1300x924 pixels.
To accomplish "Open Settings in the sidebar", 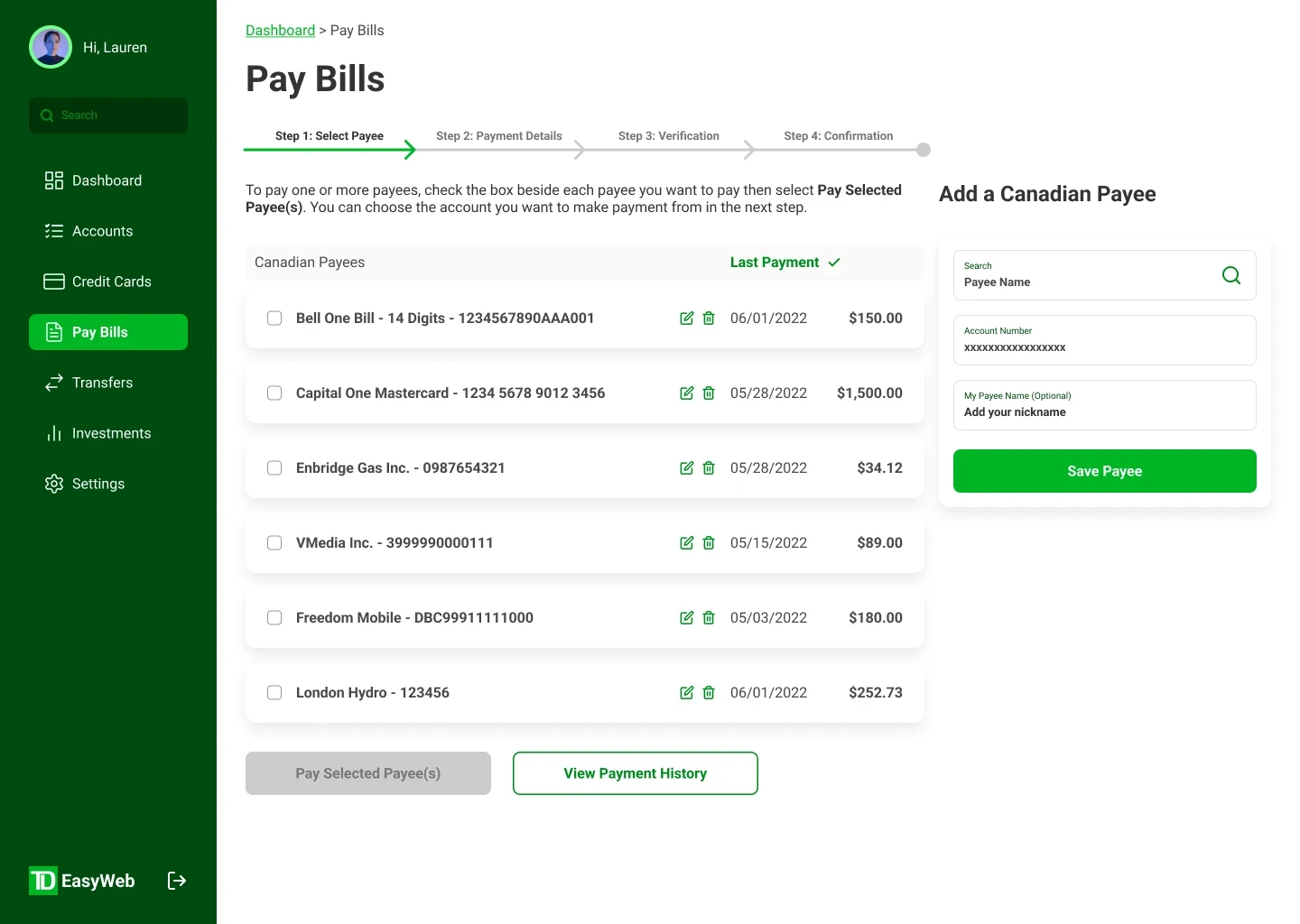I will point(108,484).
